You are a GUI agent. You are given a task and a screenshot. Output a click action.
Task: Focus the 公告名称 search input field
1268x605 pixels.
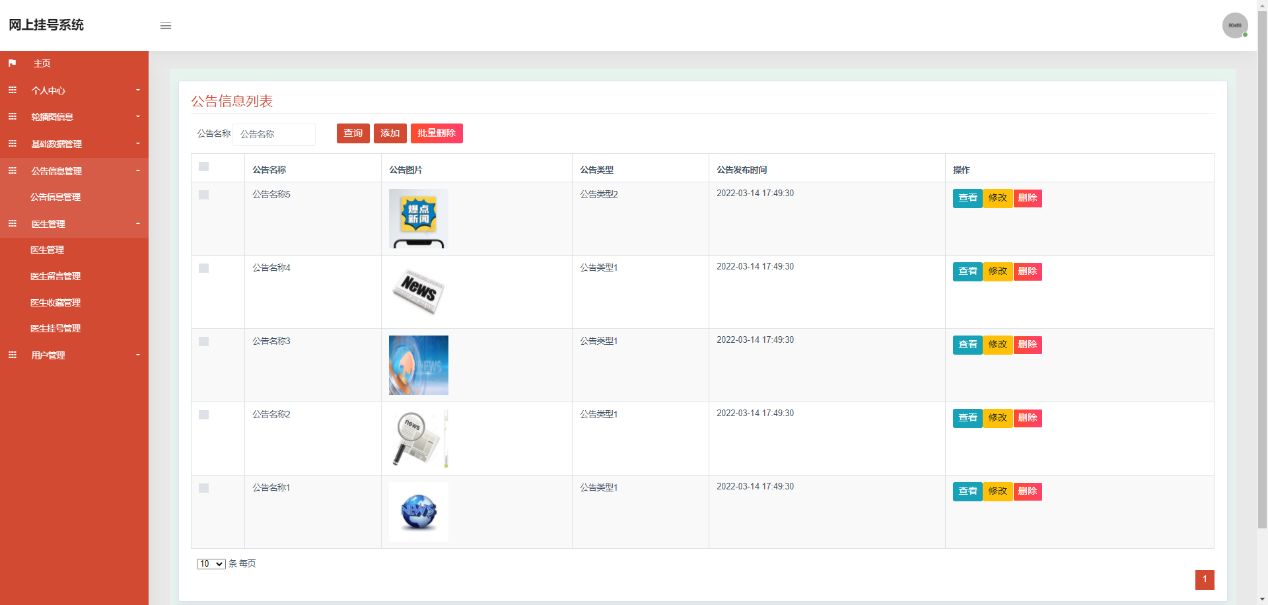pos(274,133)
